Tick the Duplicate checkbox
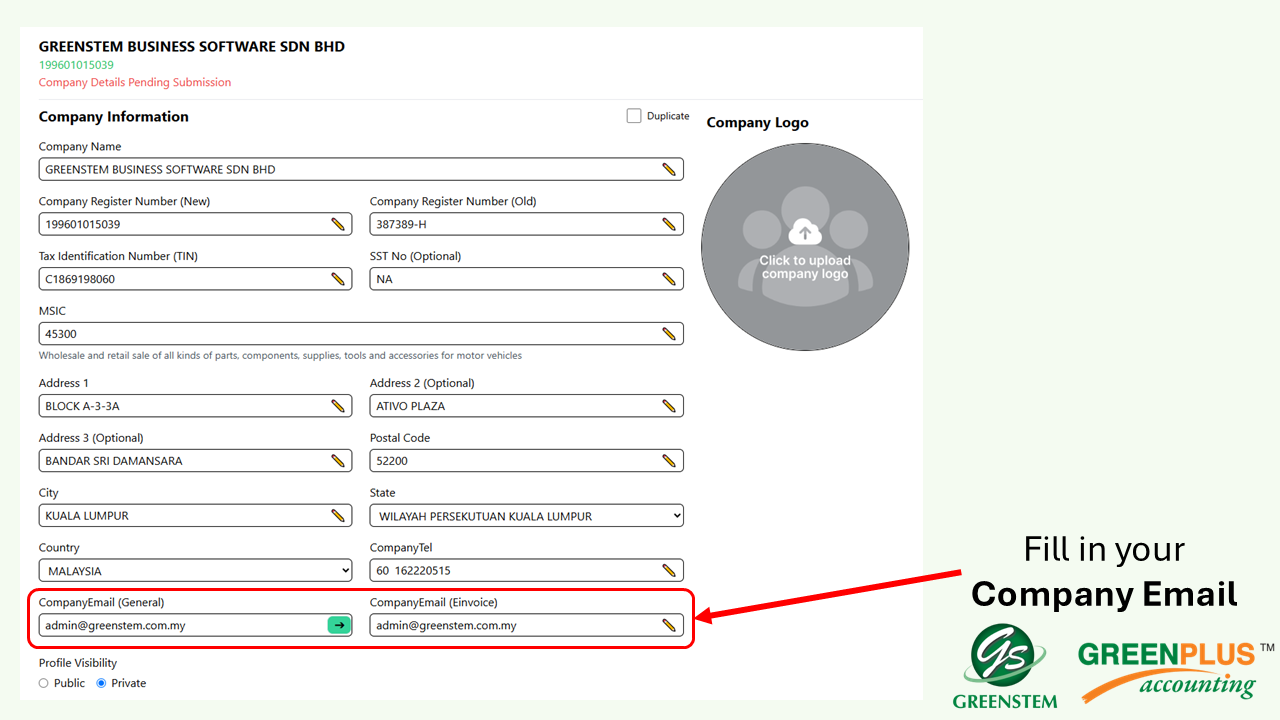This screenshot has width=1280, height=720. (634, 116)
